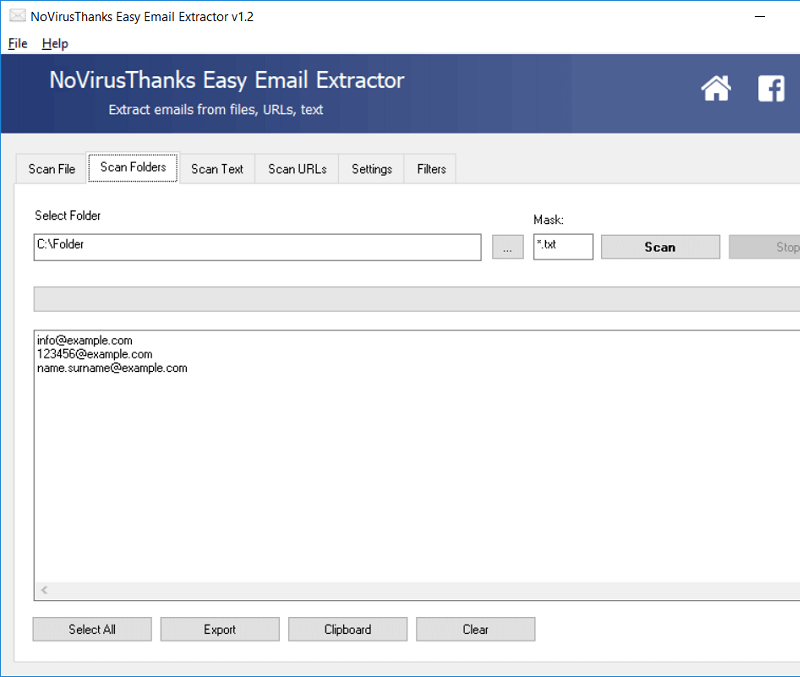
Task: Go to the Scan URLs tab
Action: tap(297, 169)
